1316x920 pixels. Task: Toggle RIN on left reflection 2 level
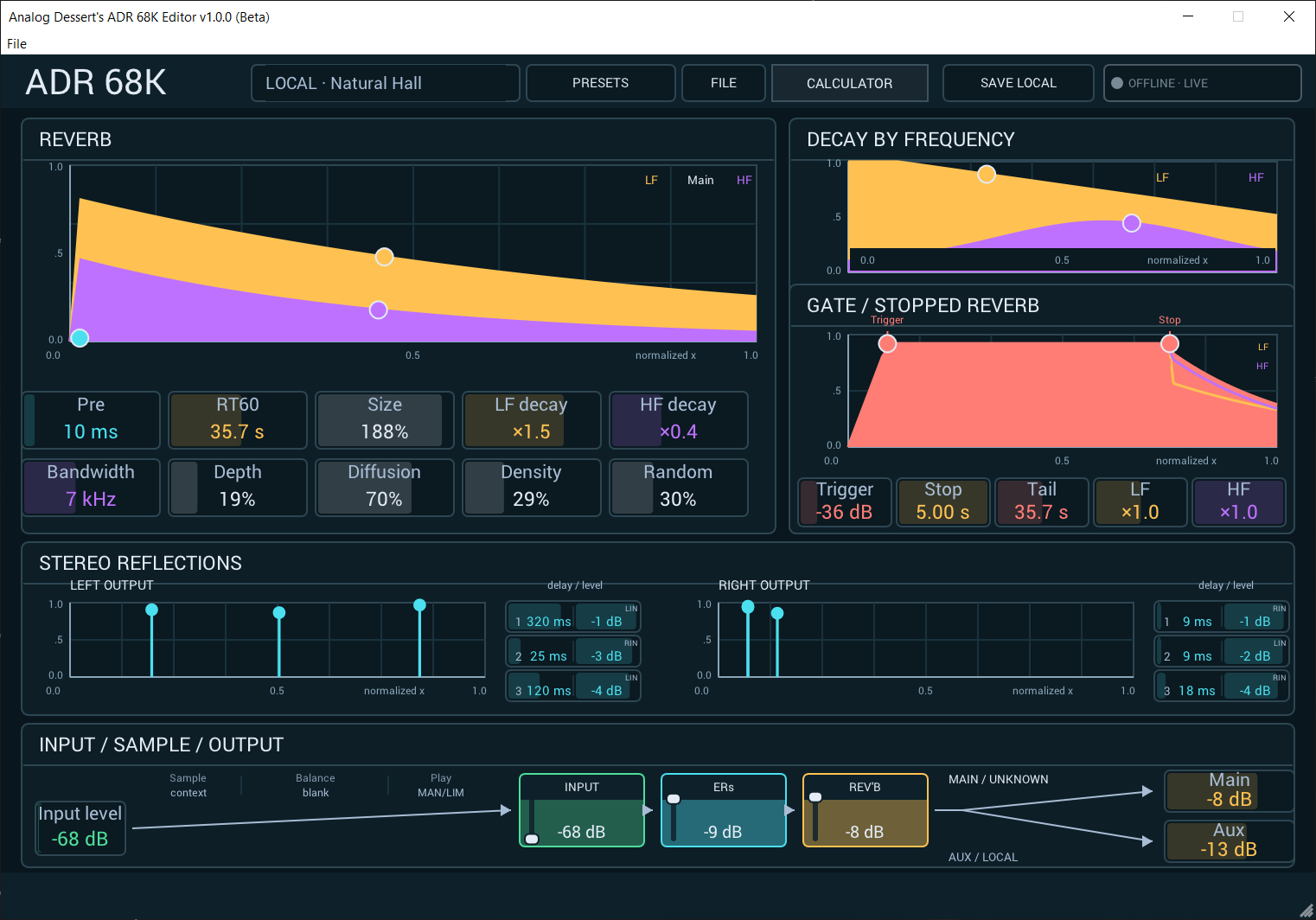(631, 643)
